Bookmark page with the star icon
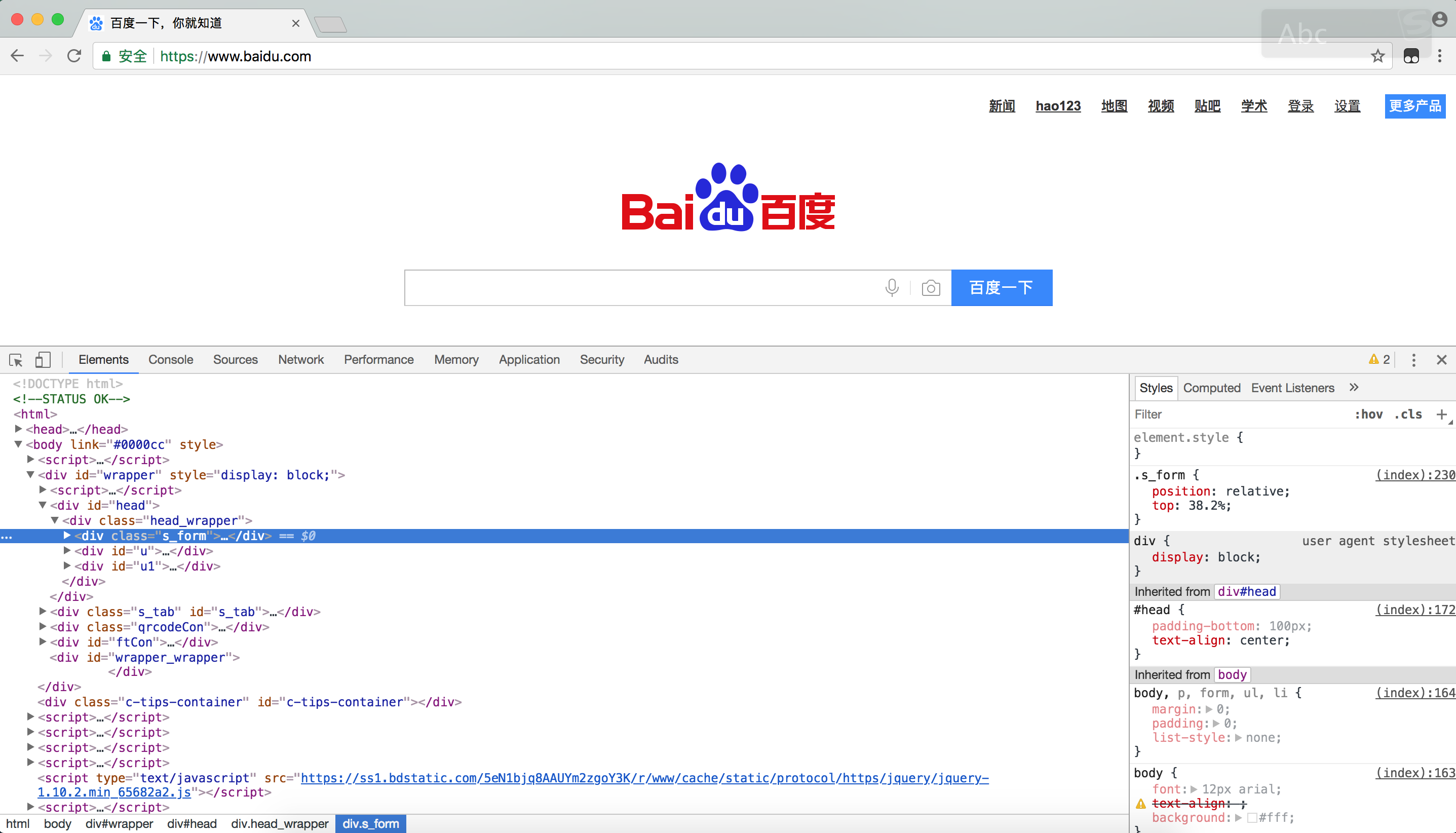The height and width of the screenshot is (833, 1456). 1377,56
